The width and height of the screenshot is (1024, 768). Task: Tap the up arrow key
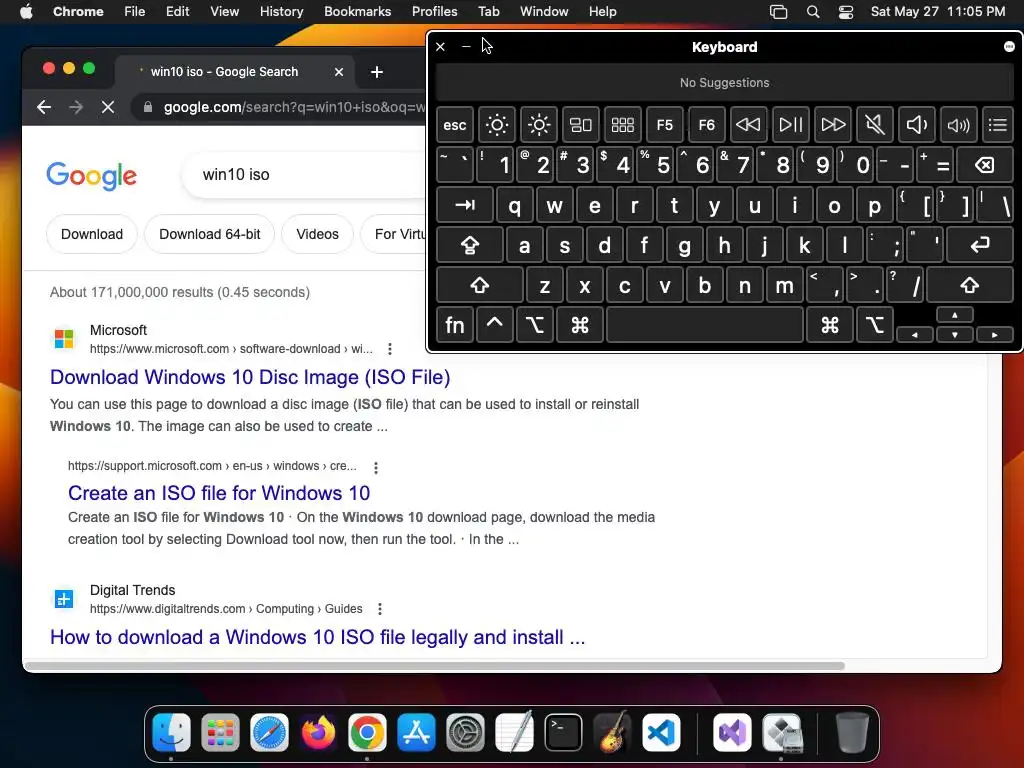tap(955, 315)
